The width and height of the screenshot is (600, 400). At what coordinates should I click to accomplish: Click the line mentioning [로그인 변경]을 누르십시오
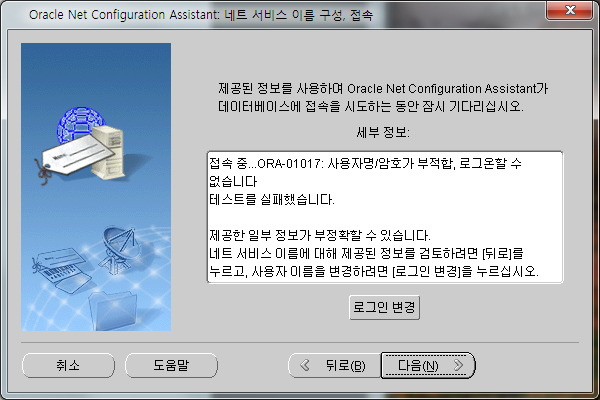[x=374, y=271]
